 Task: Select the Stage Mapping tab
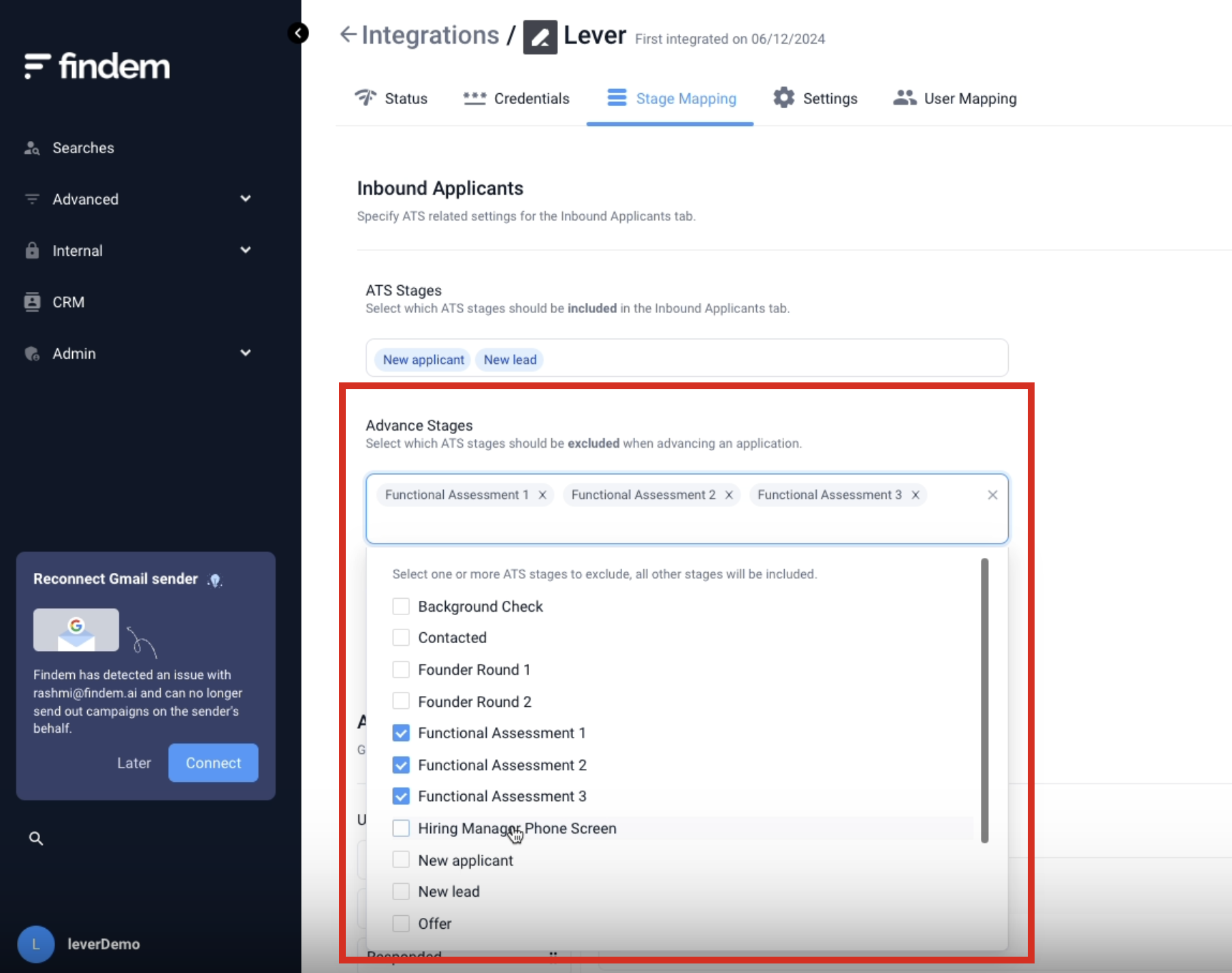point(670,99)
